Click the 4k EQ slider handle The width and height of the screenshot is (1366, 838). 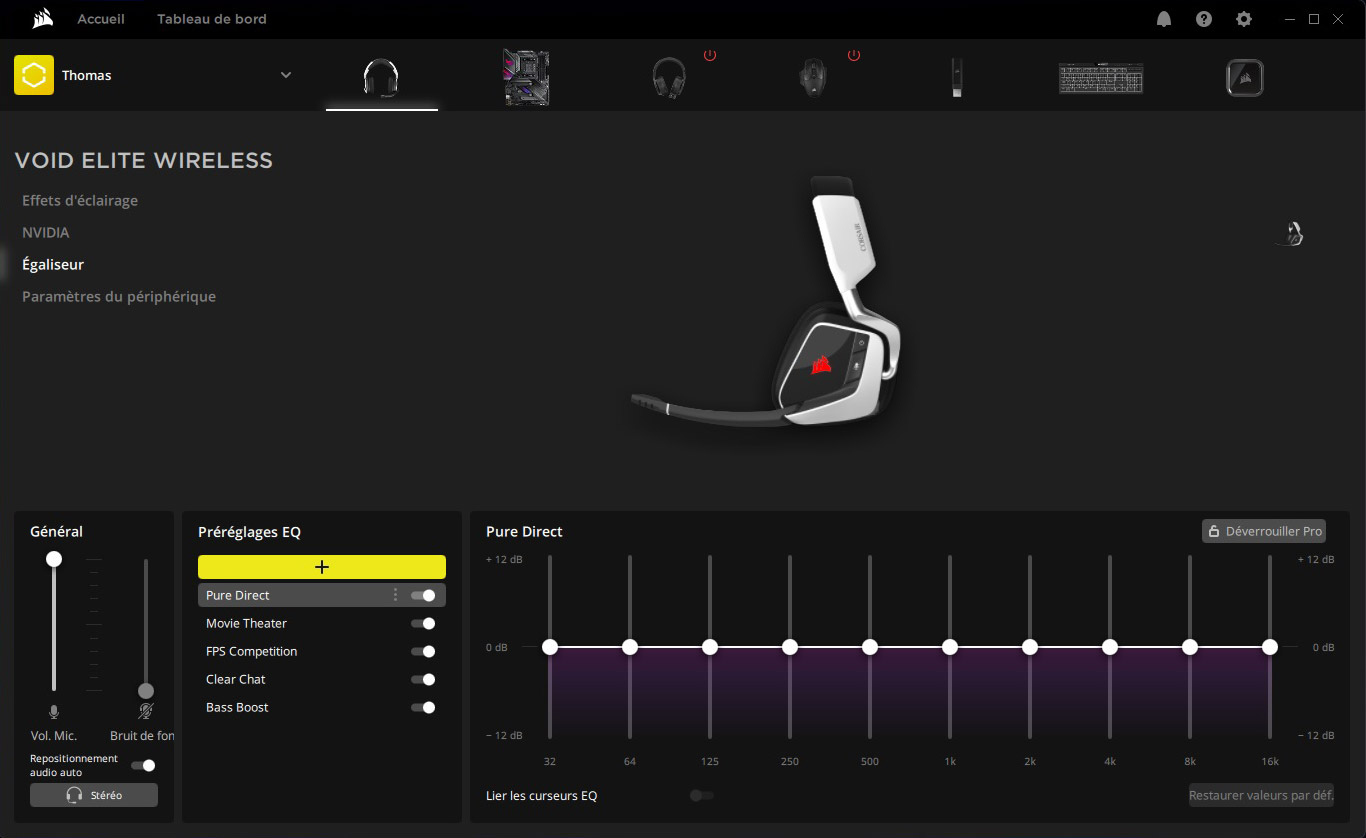click(1110, 647)
